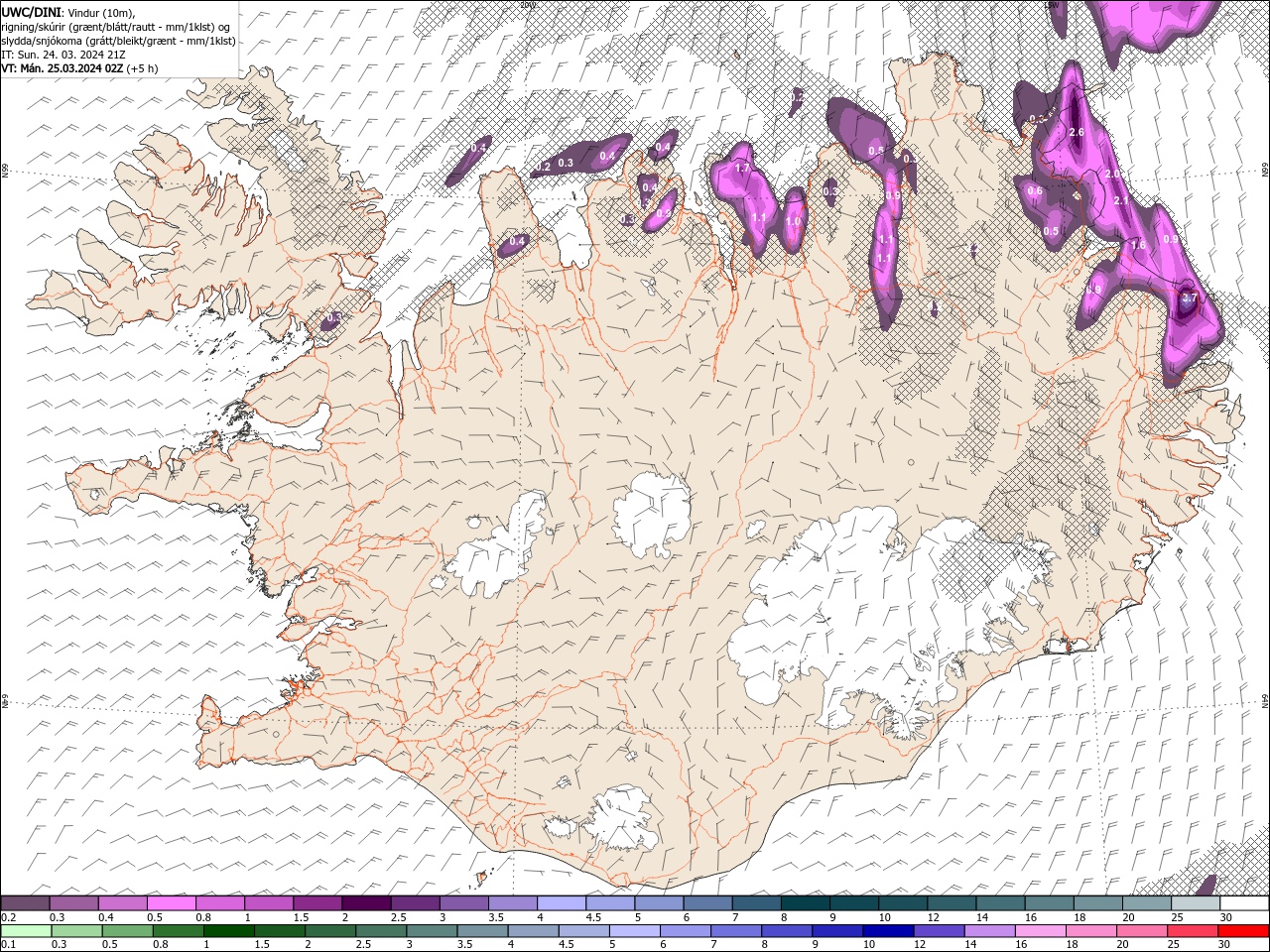Click the 0.6 value in the northeast

click(1035, 190)
